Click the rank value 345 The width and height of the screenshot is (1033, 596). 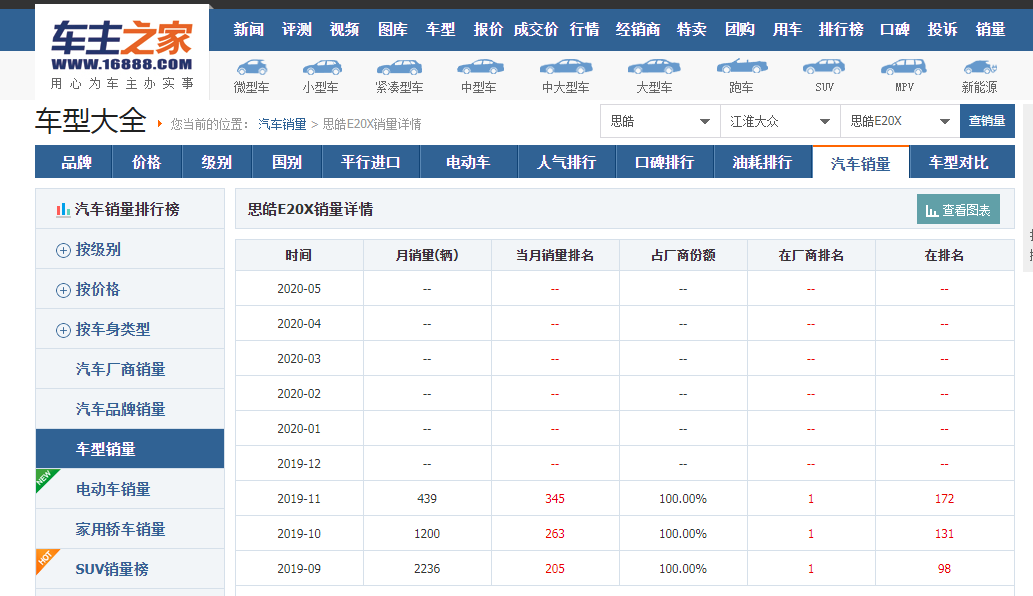point(555,499)
